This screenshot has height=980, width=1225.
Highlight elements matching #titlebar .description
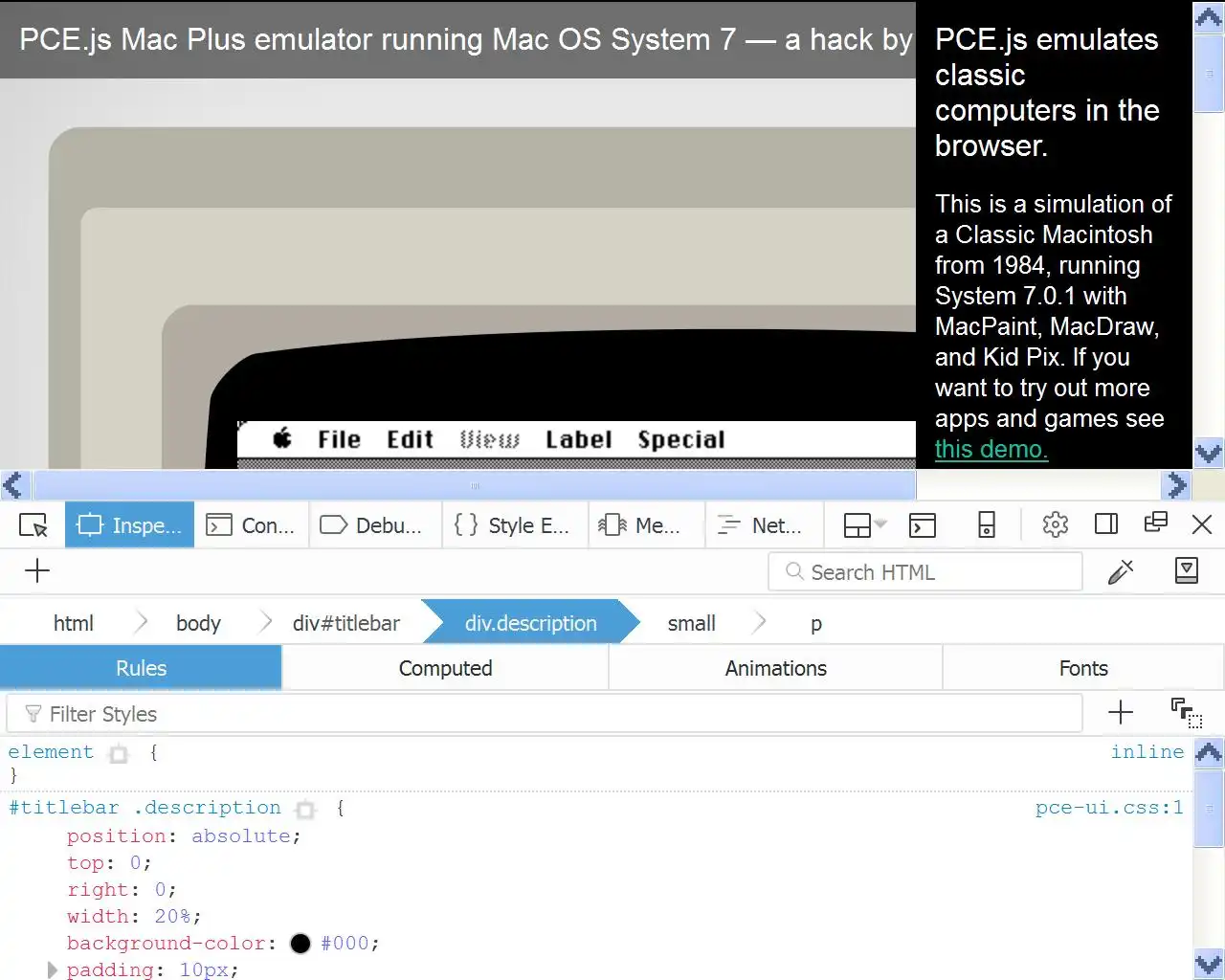(x=305, y=810)
